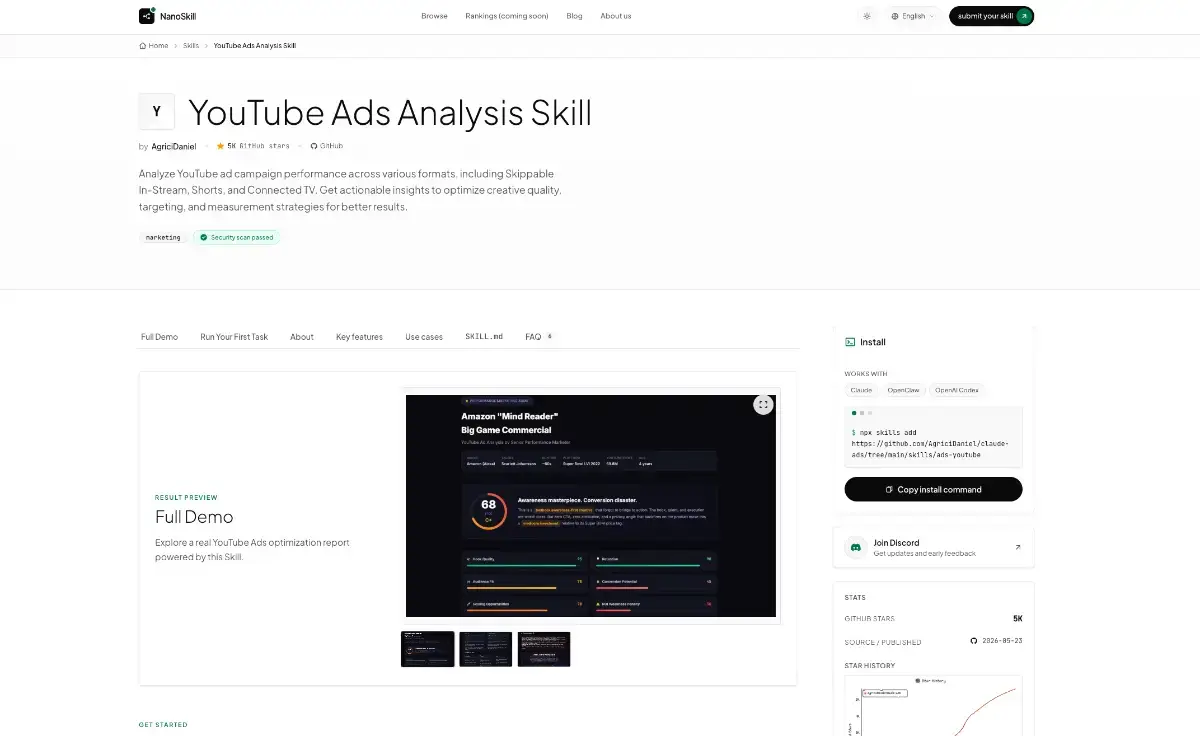Image resolution: width=1200 pixels, height=736 pixels.
Task: Select the Key features tab
Action: [x=359, y=337]
